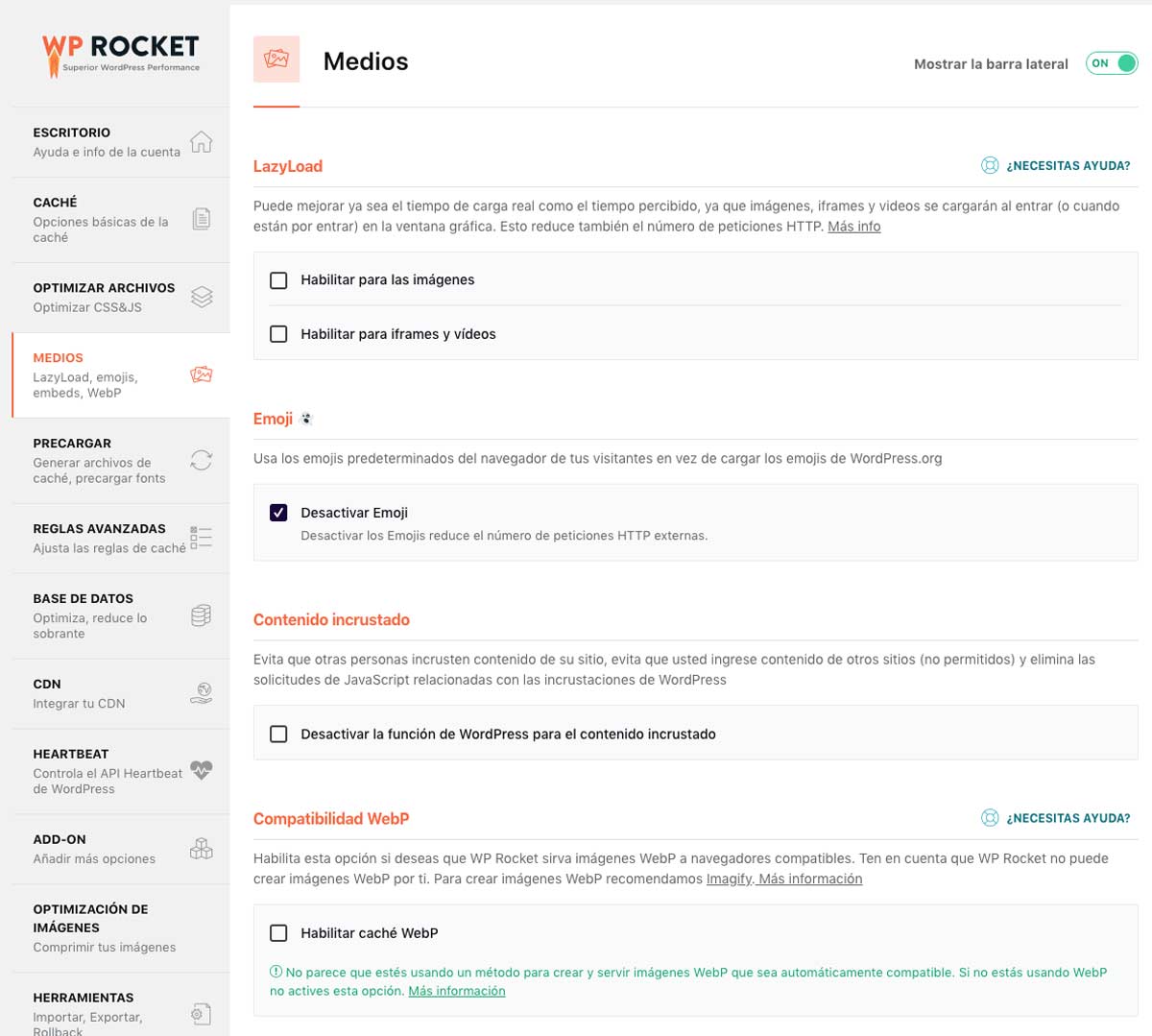
Task: Click the Heartbeat heart-pulse icon
Action: (202, 770)
